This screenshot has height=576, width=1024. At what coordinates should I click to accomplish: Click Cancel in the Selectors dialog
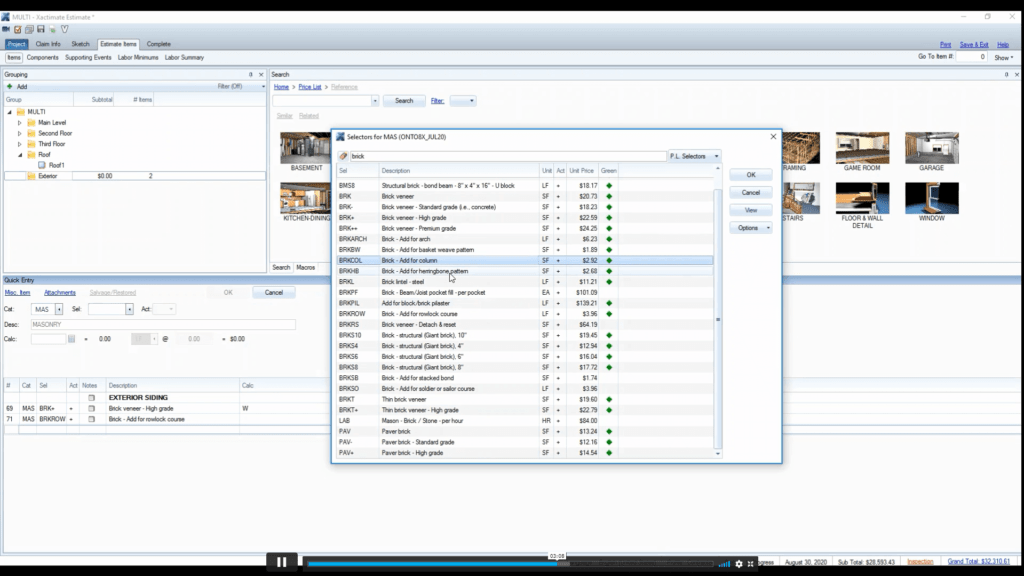click(751, 193)
